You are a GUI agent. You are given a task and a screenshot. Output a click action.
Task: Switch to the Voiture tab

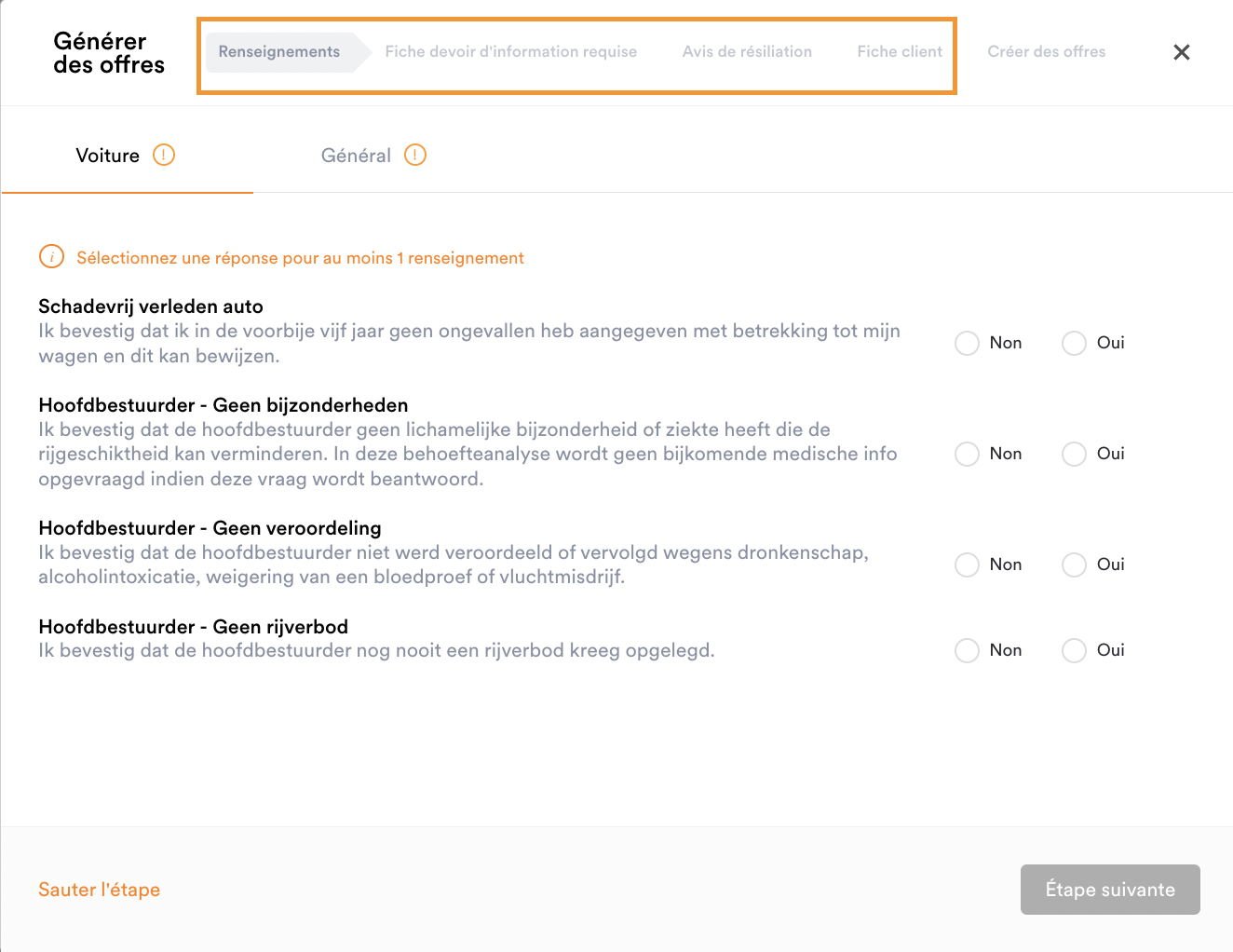[127, 156]
